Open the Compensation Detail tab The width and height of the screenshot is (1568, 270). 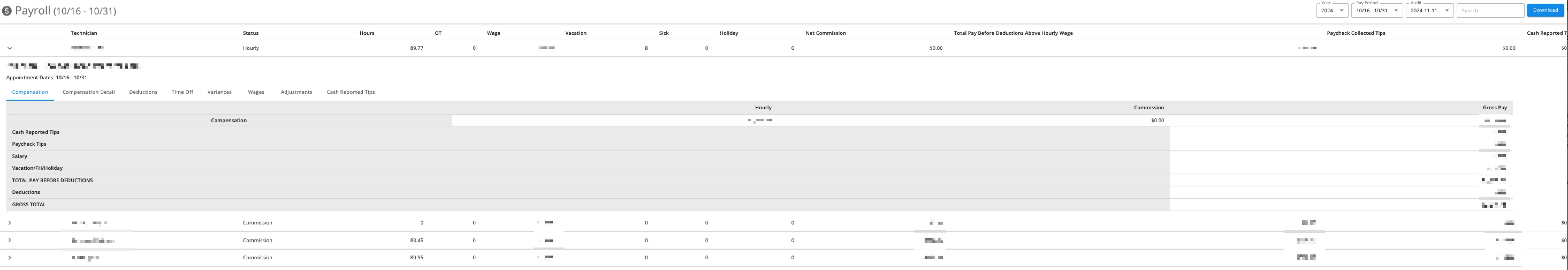88,92
